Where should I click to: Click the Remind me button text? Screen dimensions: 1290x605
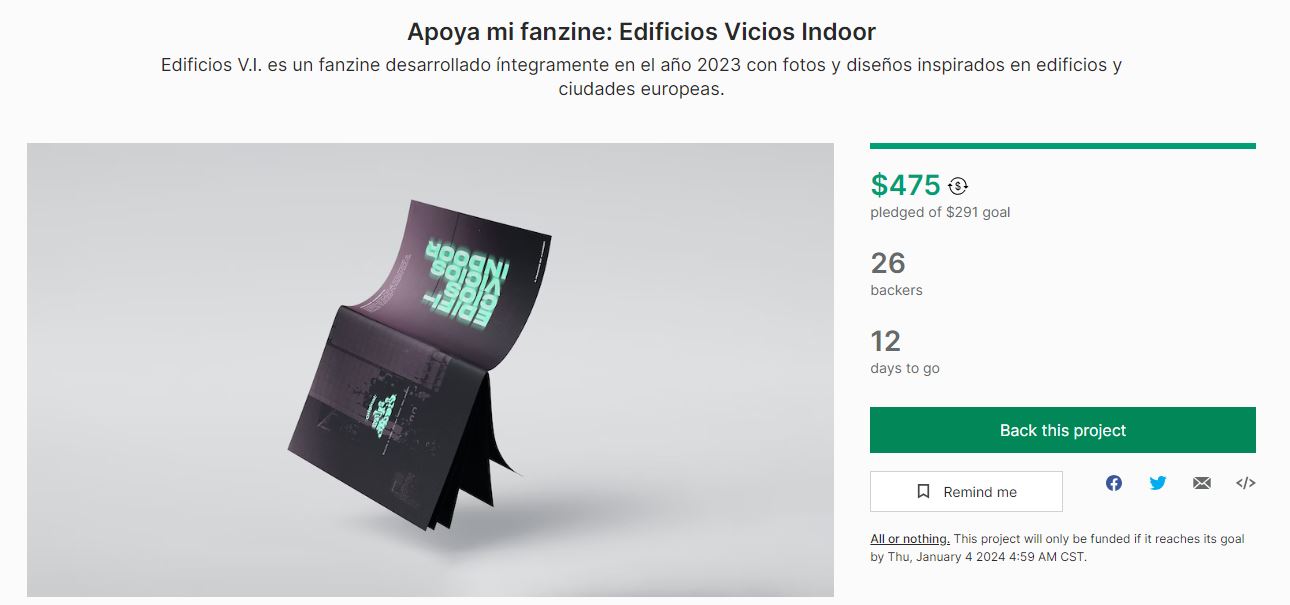(980, 492)
